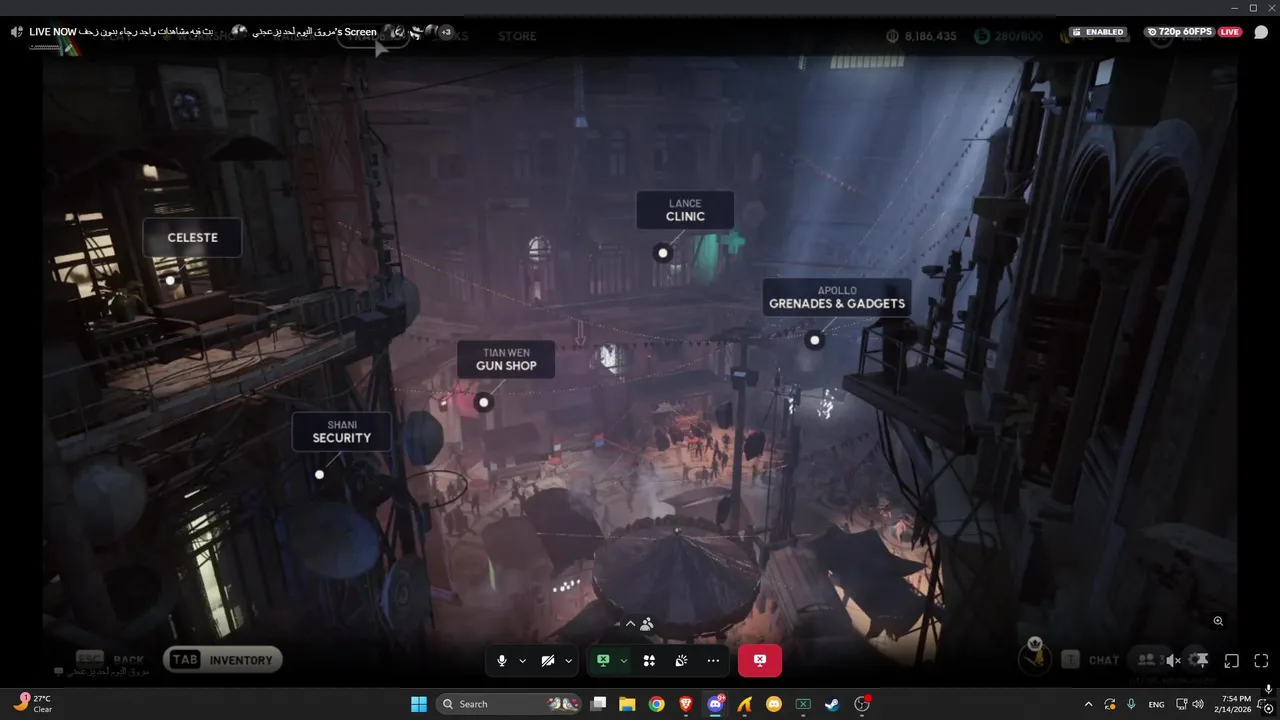Toggle green screen share button
This screenshot has height=720, width=1280.
click(x=603, y=660)
